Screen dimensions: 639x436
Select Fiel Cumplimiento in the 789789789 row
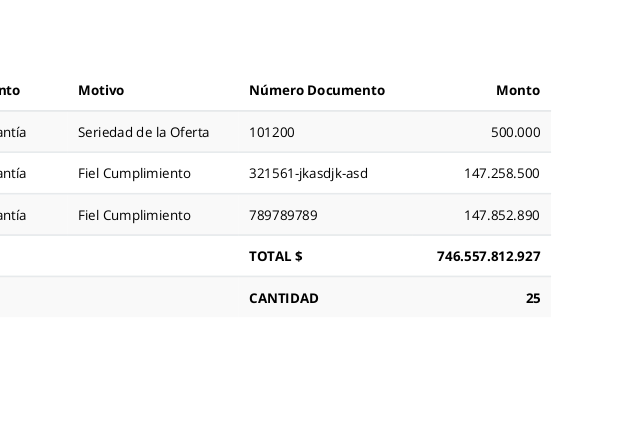(x=134, y=215)
